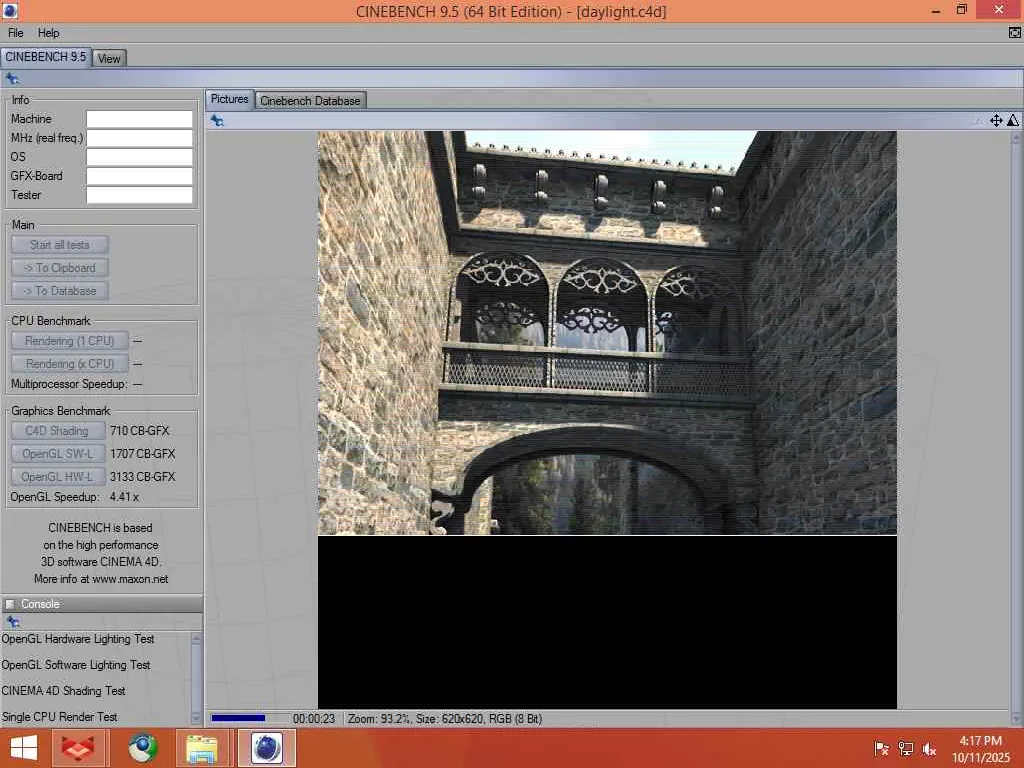Screen dimensions: 1024x768
Task: Open the muted volume tray icon
Action: coord(929,749)
